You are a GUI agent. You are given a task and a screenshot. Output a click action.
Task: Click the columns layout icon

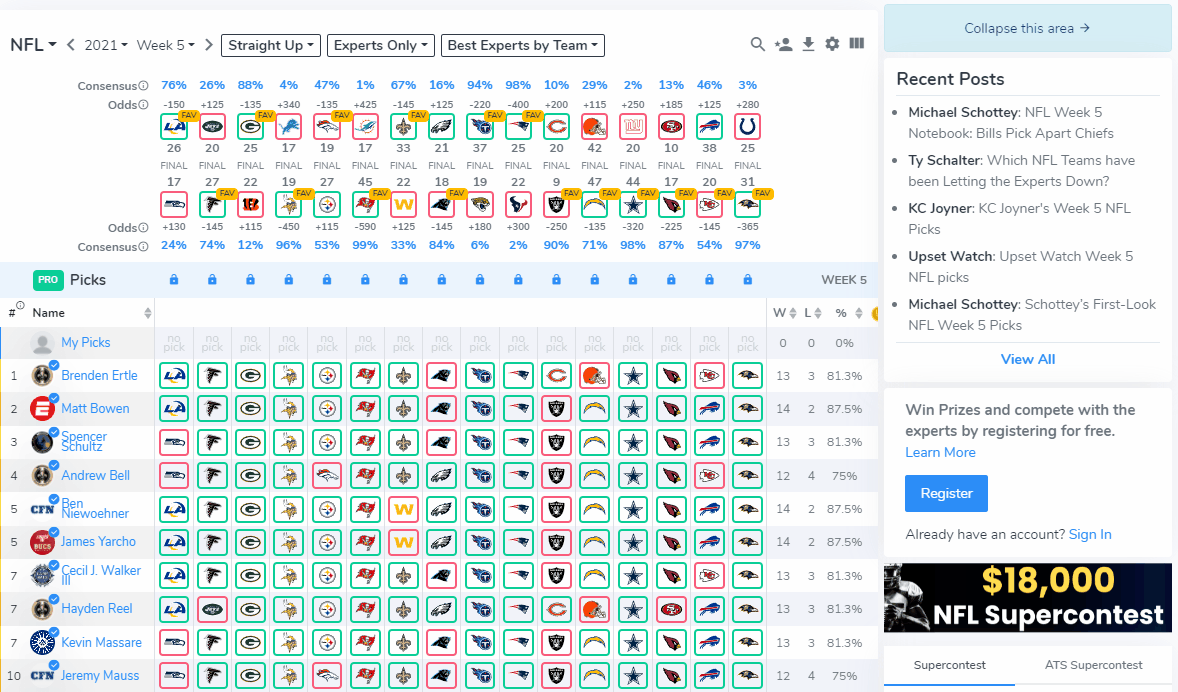coord(856,44)
